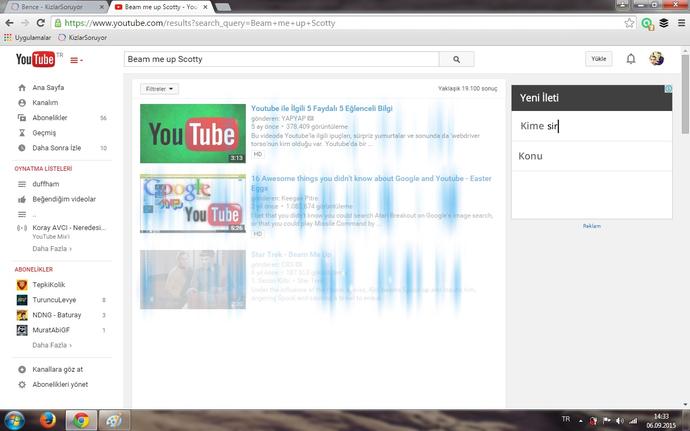Open the Windows Start button

click(14, 420)
